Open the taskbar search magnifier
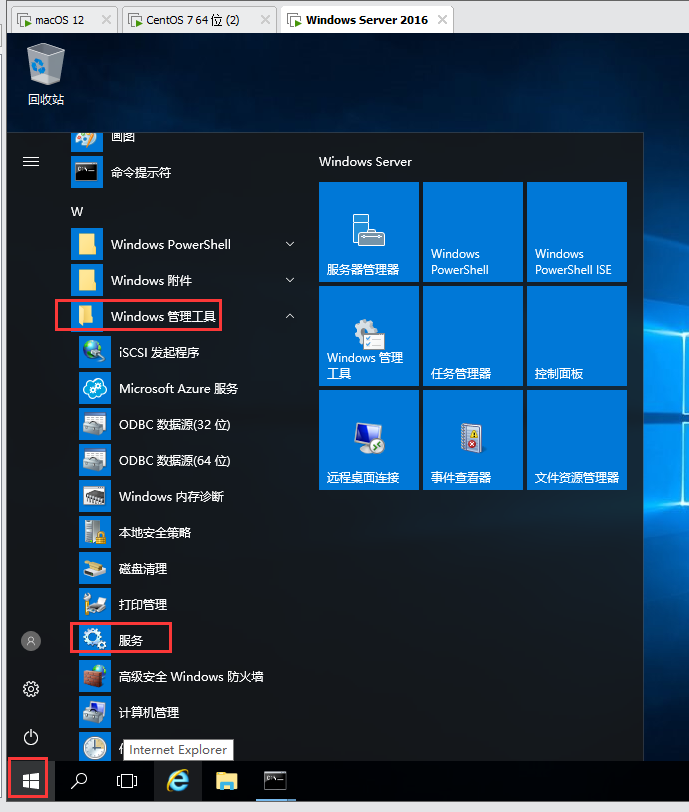The width and height of the screenshot is (689, 812). [79, 780]
